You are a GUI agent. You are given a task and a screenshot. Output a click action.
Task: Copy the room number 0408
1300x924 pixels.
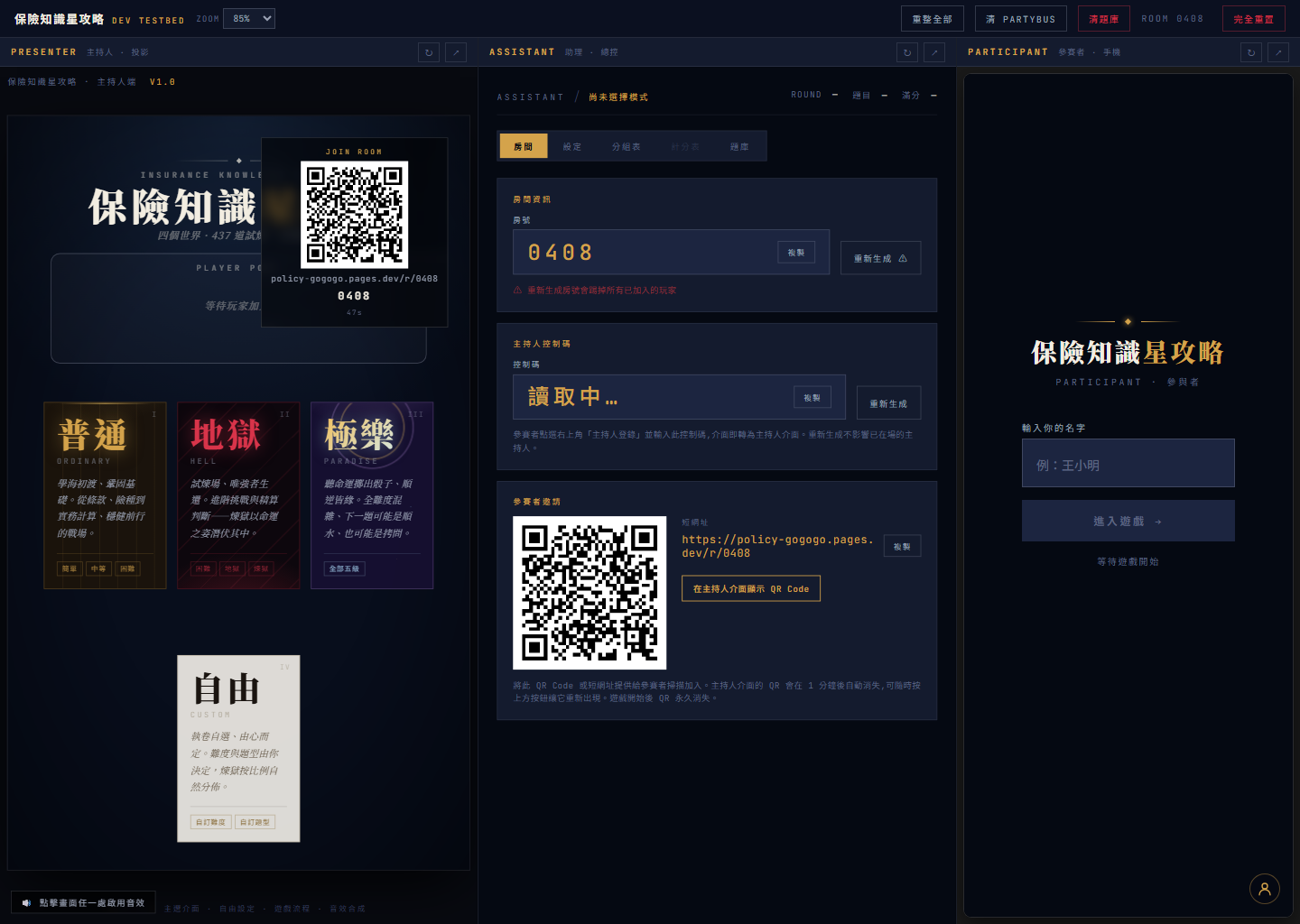pos(796,253)
